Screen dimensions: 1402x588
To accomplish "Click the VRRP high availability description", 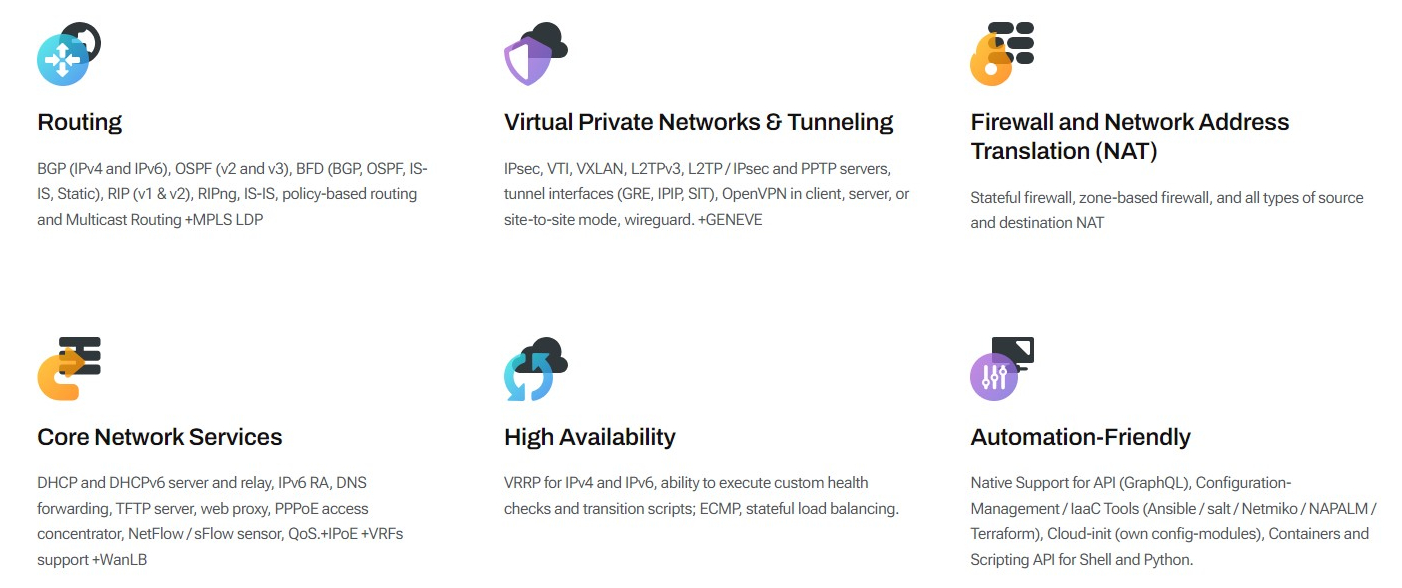I will click(x=700, y=495).
